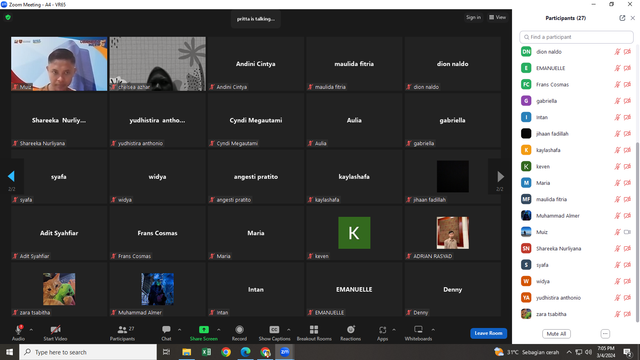
Task: Open Task View on the taskbar
Action: coord(167,352)
